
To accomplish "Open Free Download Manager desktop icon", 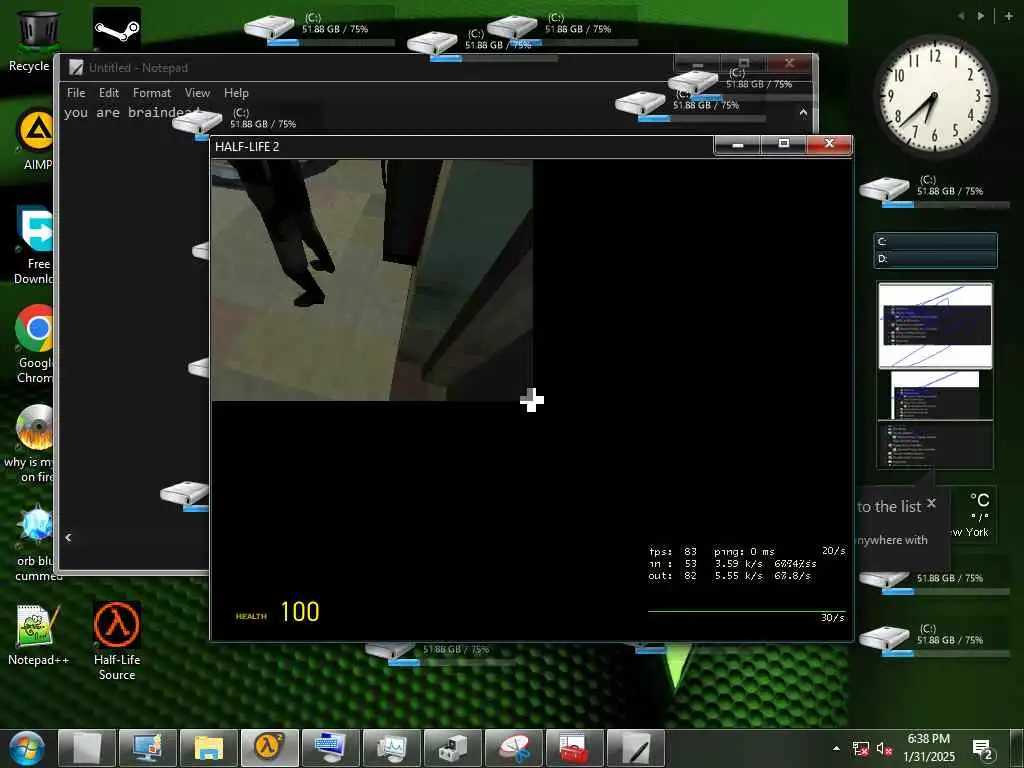I will coord(35,244).
